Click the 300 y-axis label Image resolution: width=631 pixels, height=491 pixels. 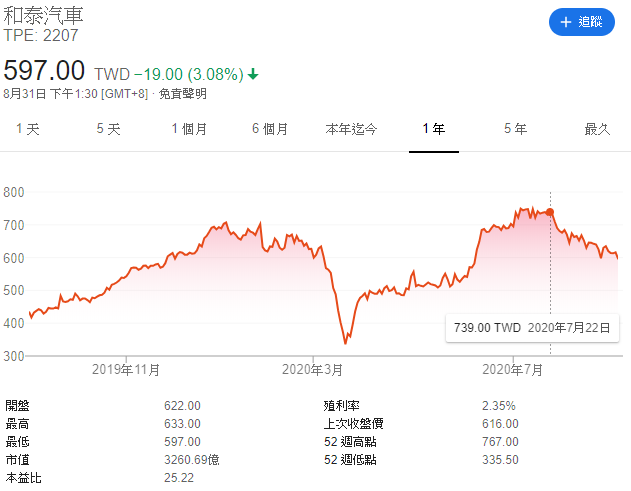[x=14, y=356]
